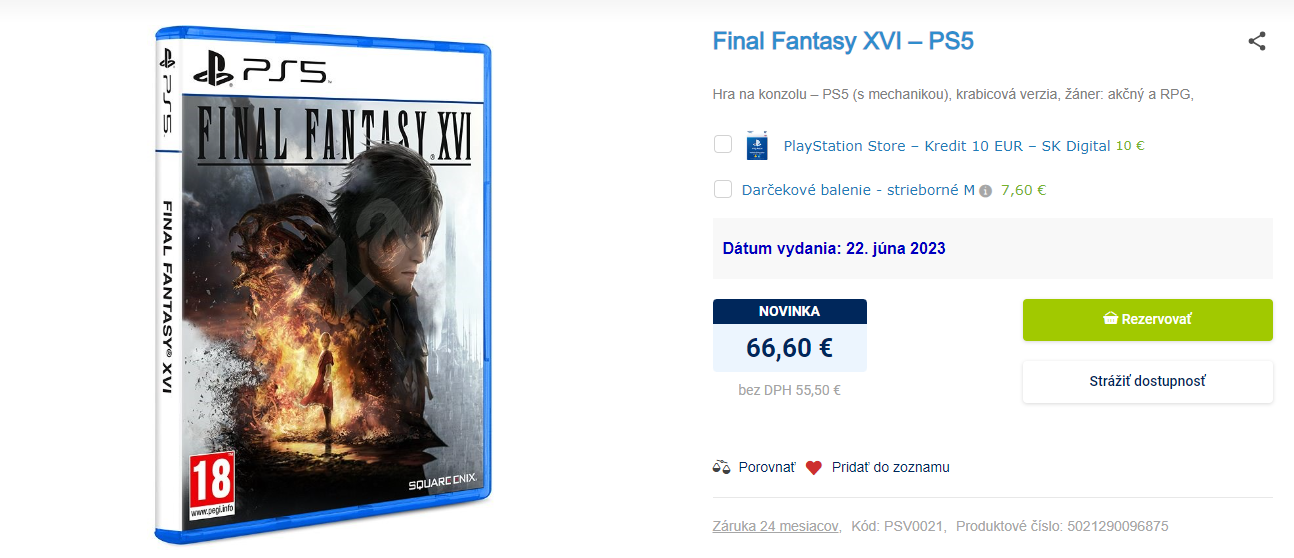The width and height of the screenshot is (1294, 558).
Task: Select Pridať do zoznamu link
Action: (891, 467)
